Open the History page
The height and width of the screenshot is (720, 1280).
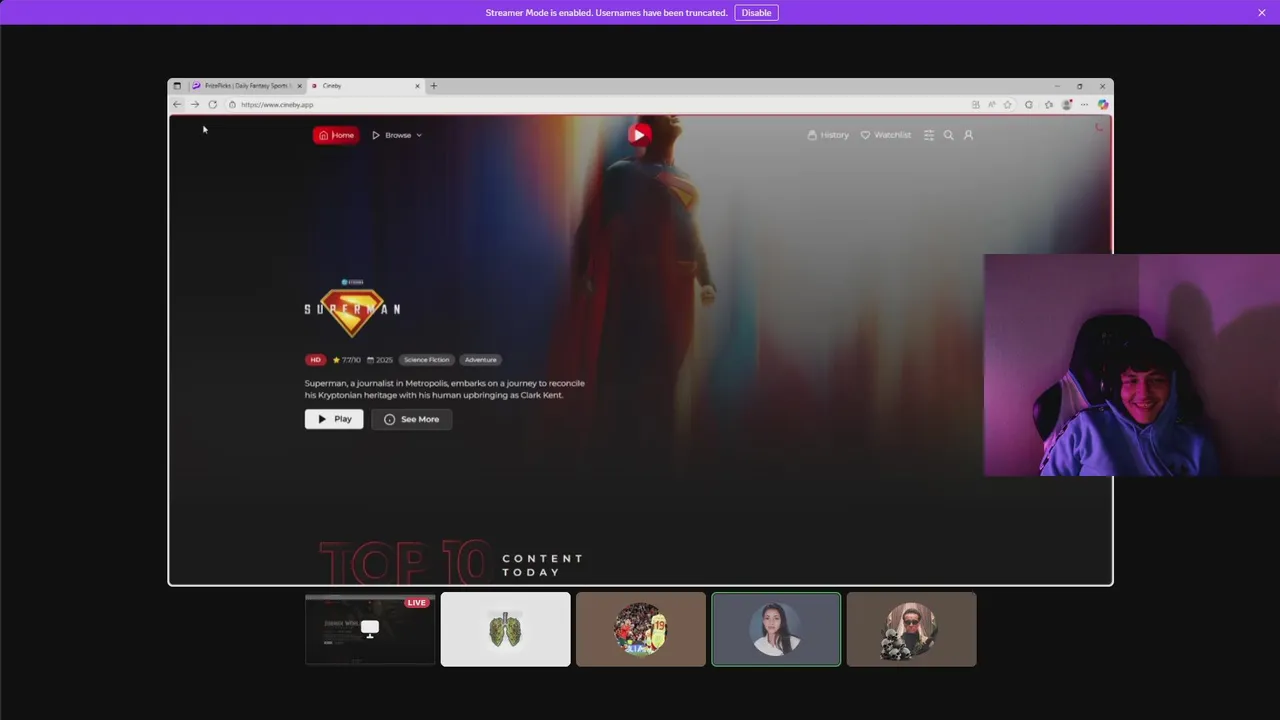[x=828, y=135]
